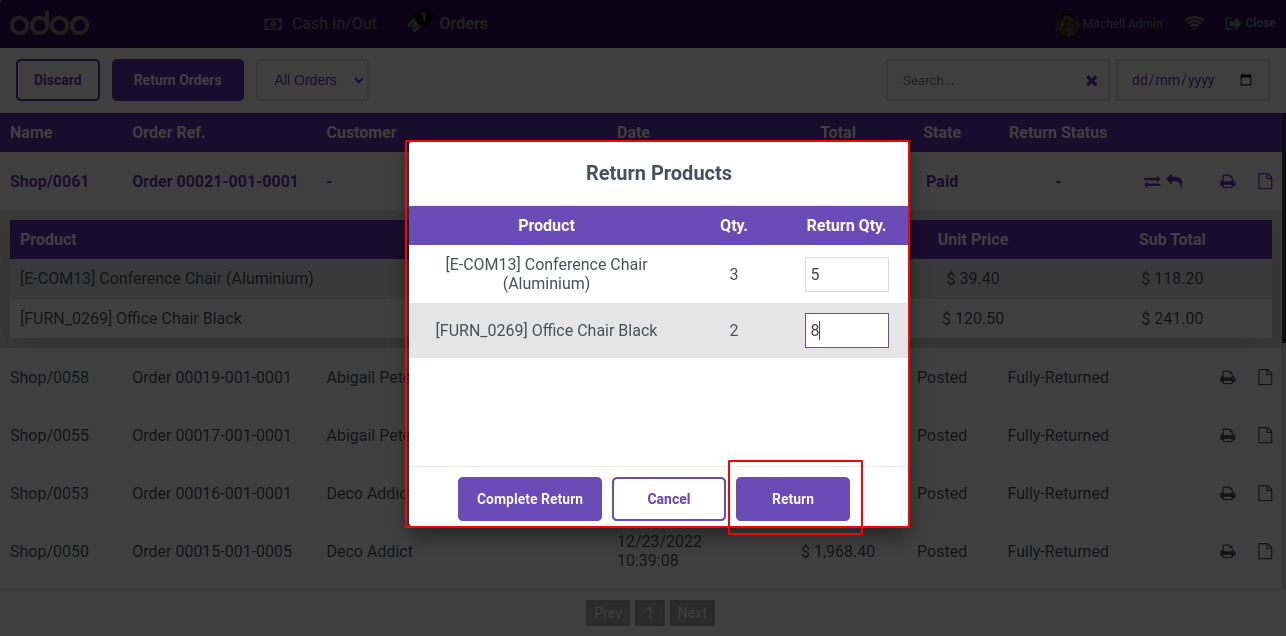Focus the Office Chair Black return quantity
Screen dimensions: 1286x636
847,330
